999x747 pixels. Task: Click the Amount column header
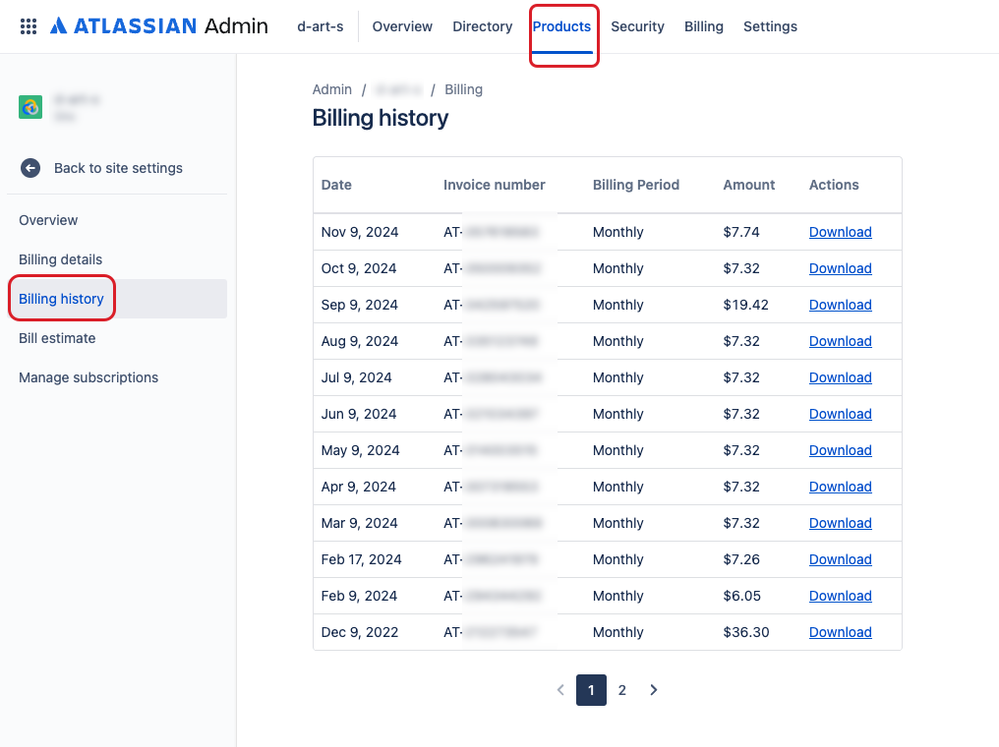click(749, 185)
